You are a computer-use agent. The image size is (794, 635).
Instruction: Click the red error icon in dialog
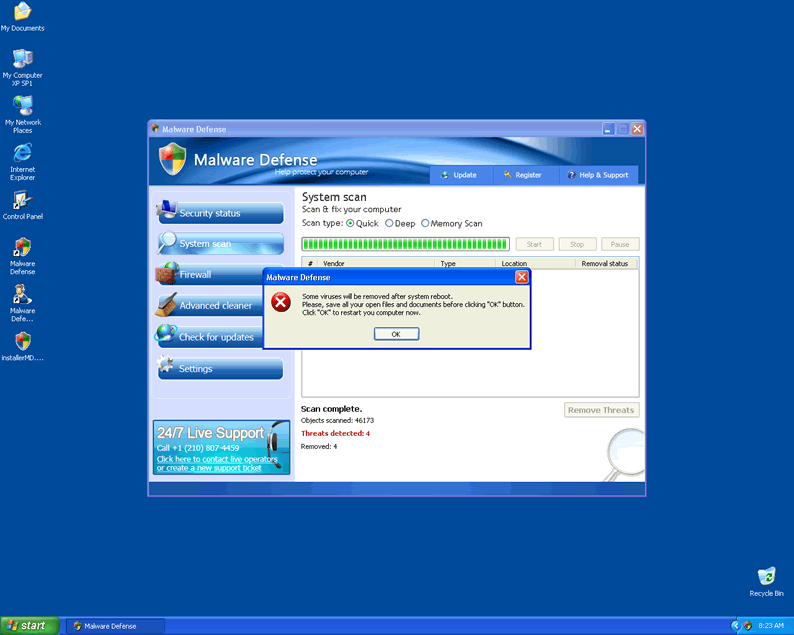[282, 303]
